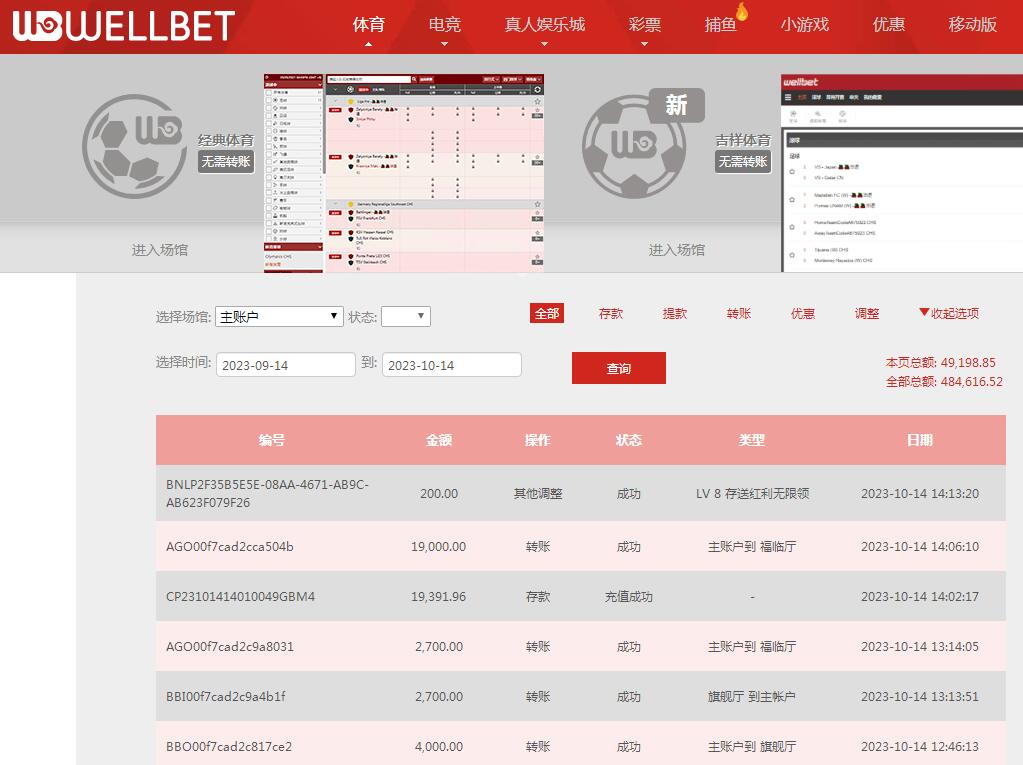Click the 本页总额 49,198.85 value
Viewport: 1023px width, 765px height.
click(968, 362)
